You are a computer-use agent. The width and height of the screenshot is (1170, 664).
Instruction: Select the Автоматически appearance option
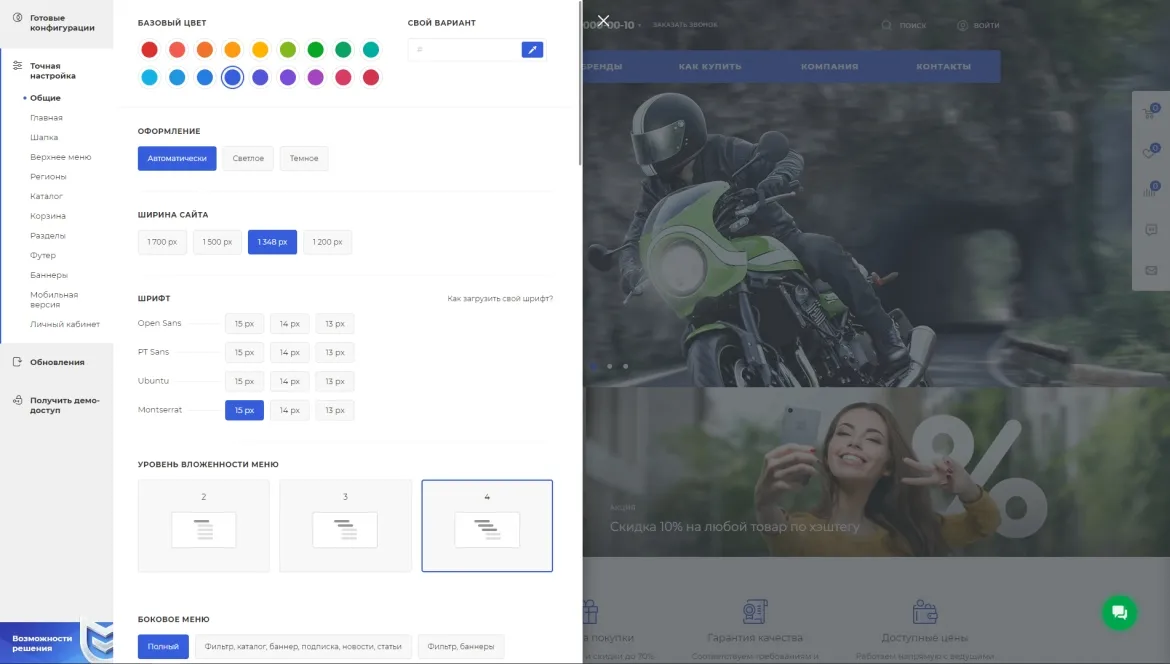click(x=177, y=158)
